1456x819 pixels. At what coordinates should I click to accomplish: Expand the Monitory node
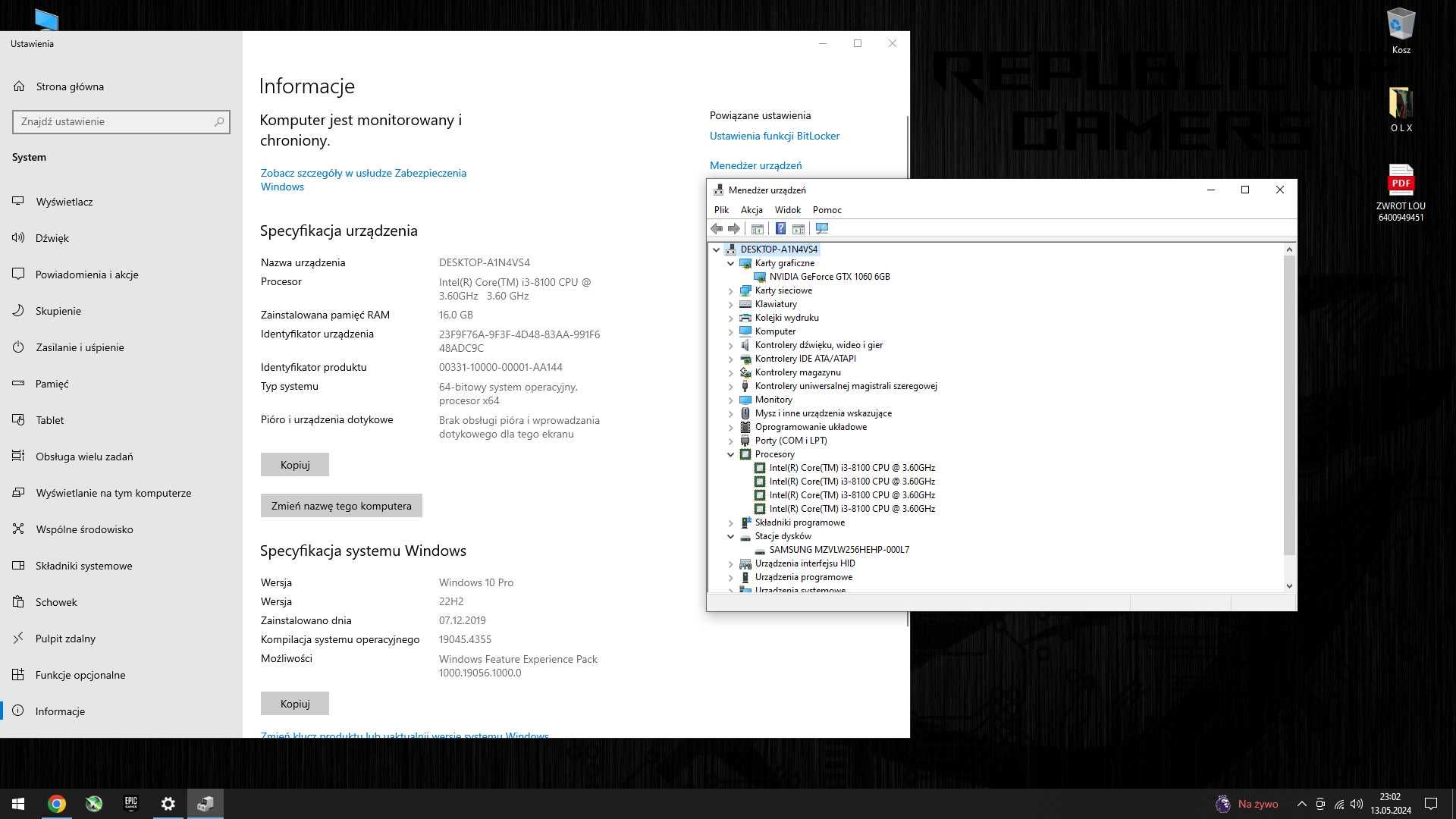(x=731, y=400)
